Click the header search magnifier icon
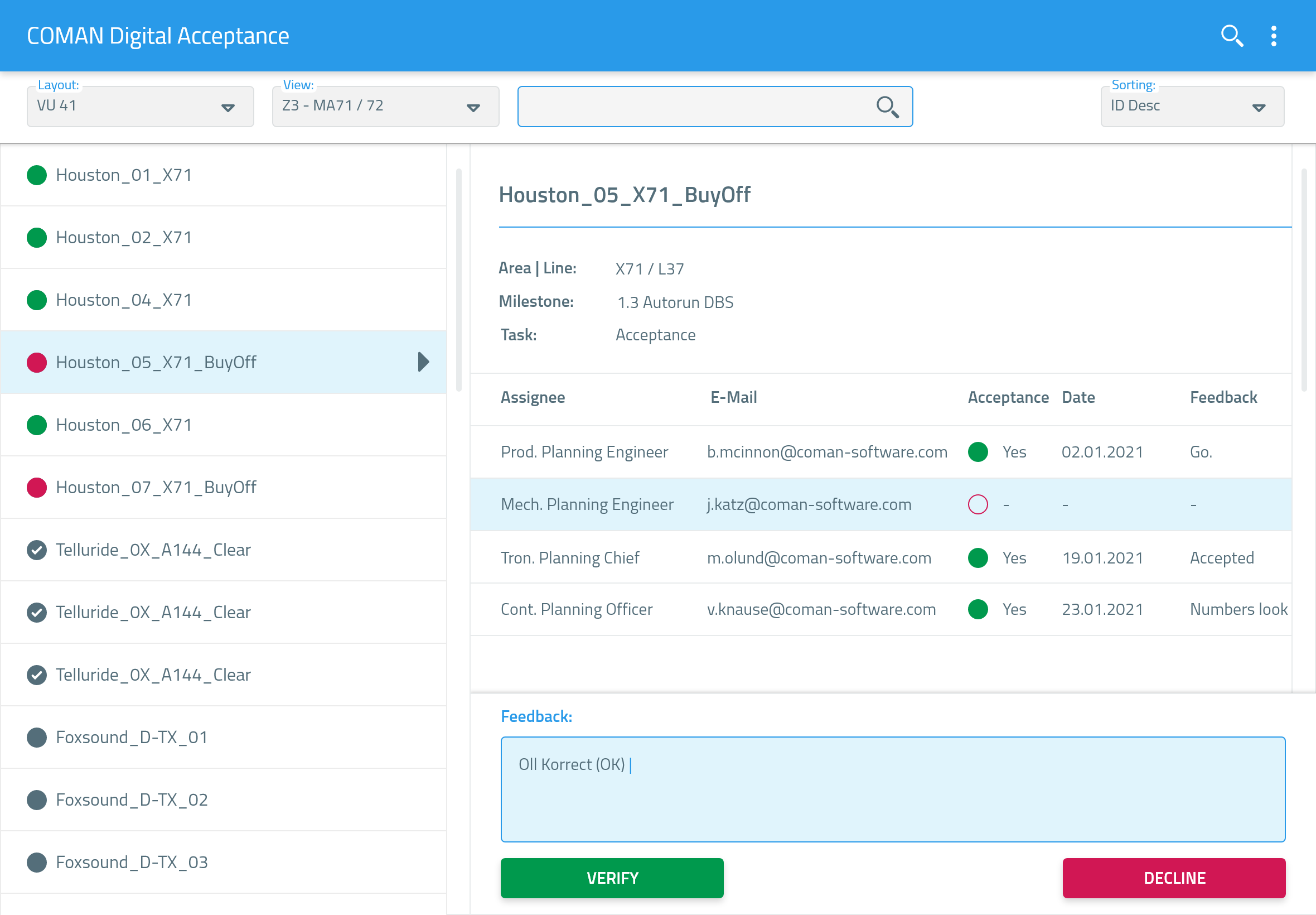 click(x=1231, y=36)
